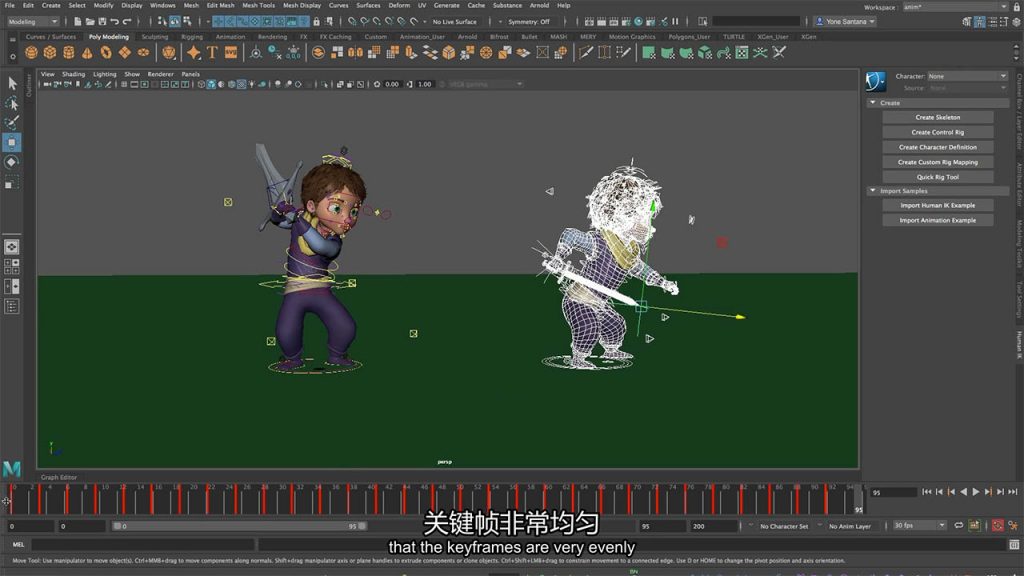This screenshot has height=576, width=1024.
Task: Click Create Custom Rig Mapping button
Action: coord(938,162)
